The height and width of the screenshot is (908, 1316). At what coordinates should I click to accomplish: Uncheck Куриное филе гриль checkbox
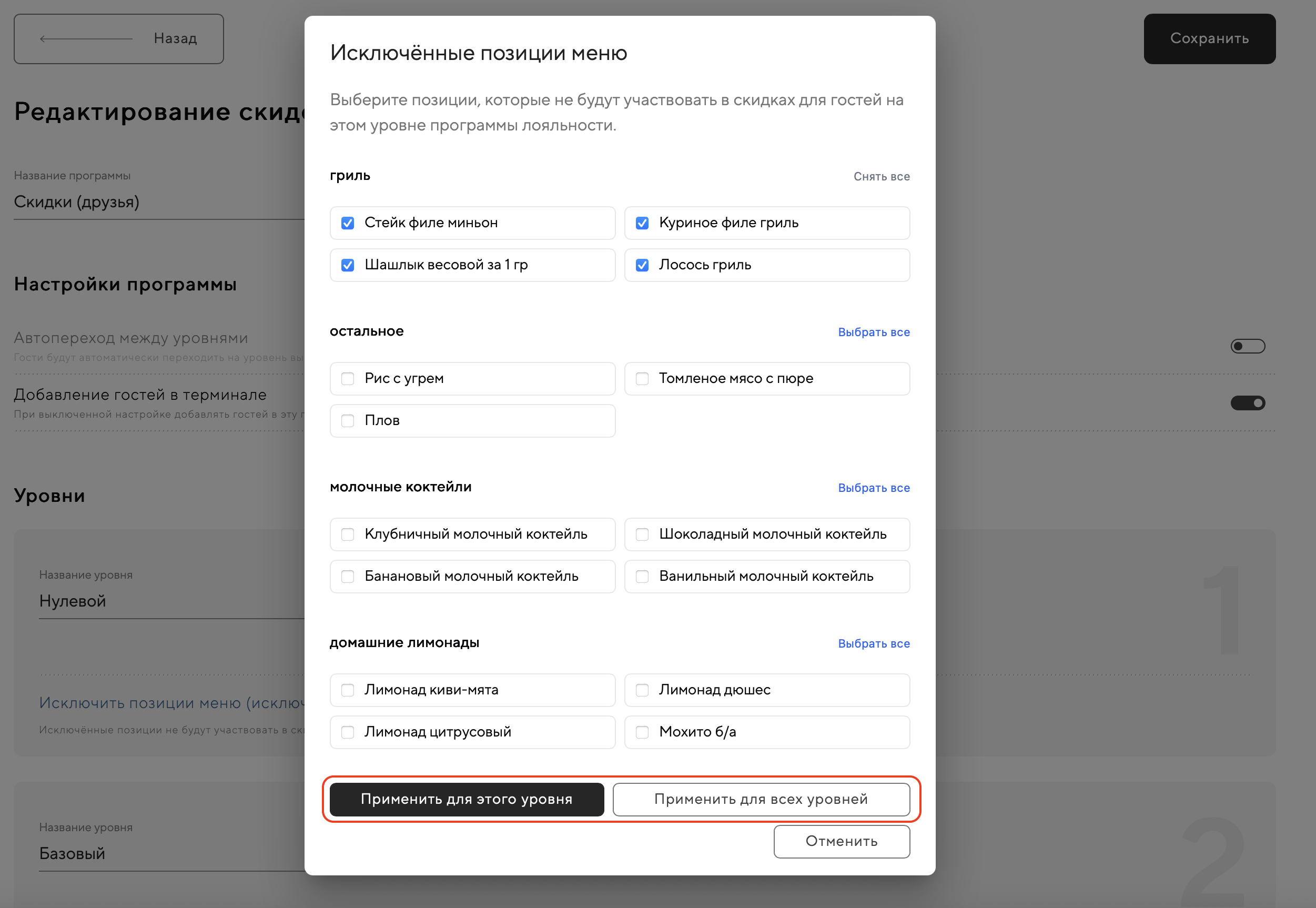pyautogui.click(x=642, y=223)
